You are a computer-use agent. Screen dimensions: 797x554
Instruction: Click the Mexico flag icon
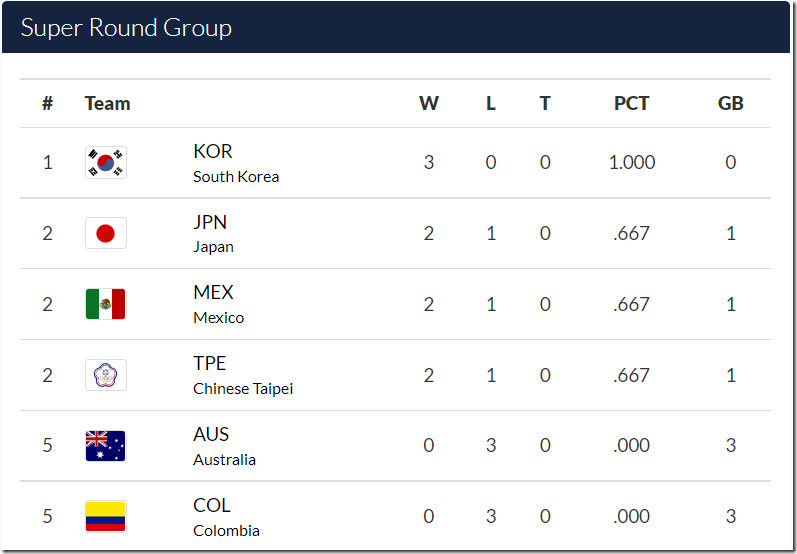pyautogui.click(x=106, y=304)
